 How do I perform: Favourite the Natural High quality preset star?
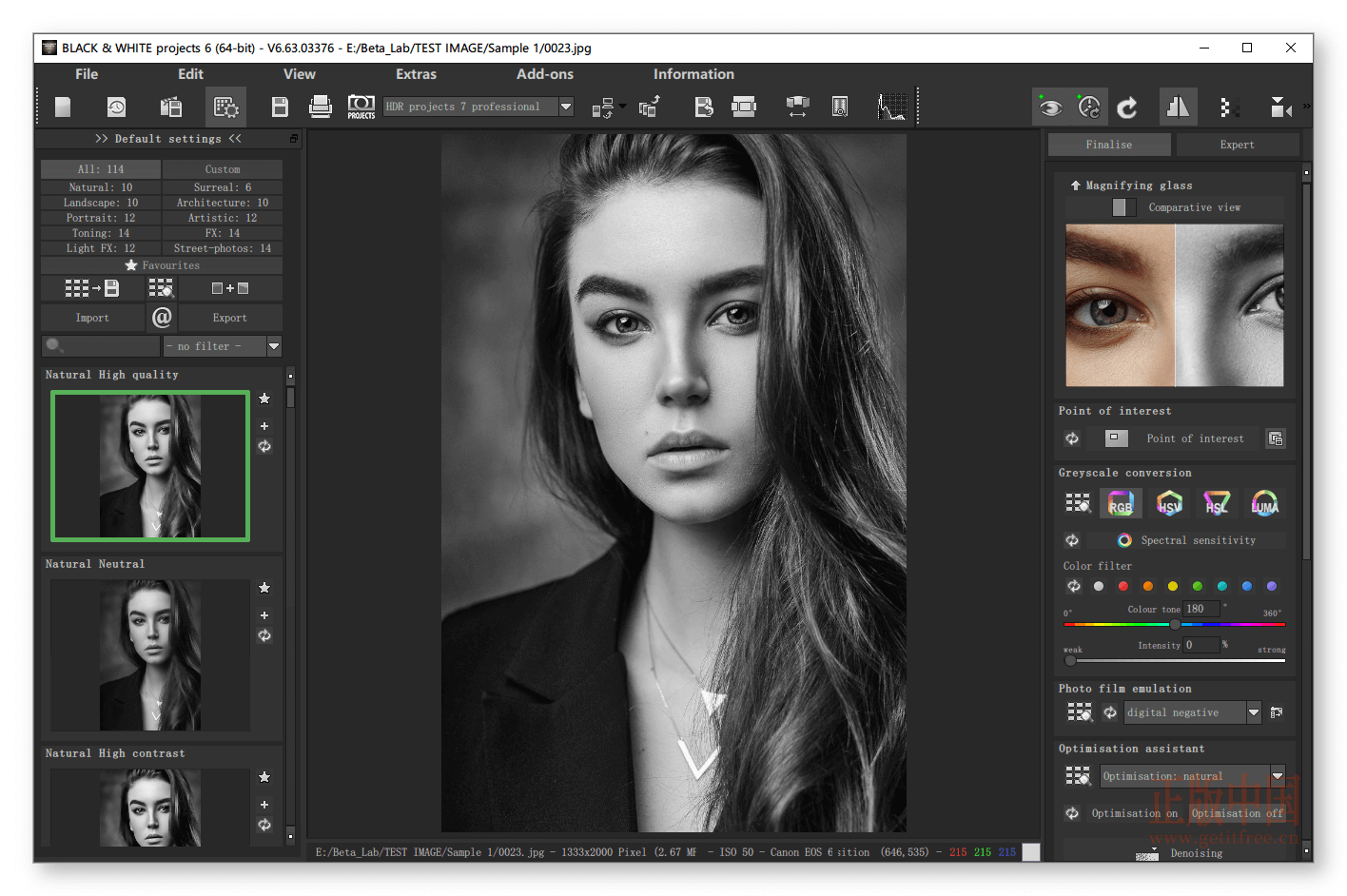tap(264, 399)
